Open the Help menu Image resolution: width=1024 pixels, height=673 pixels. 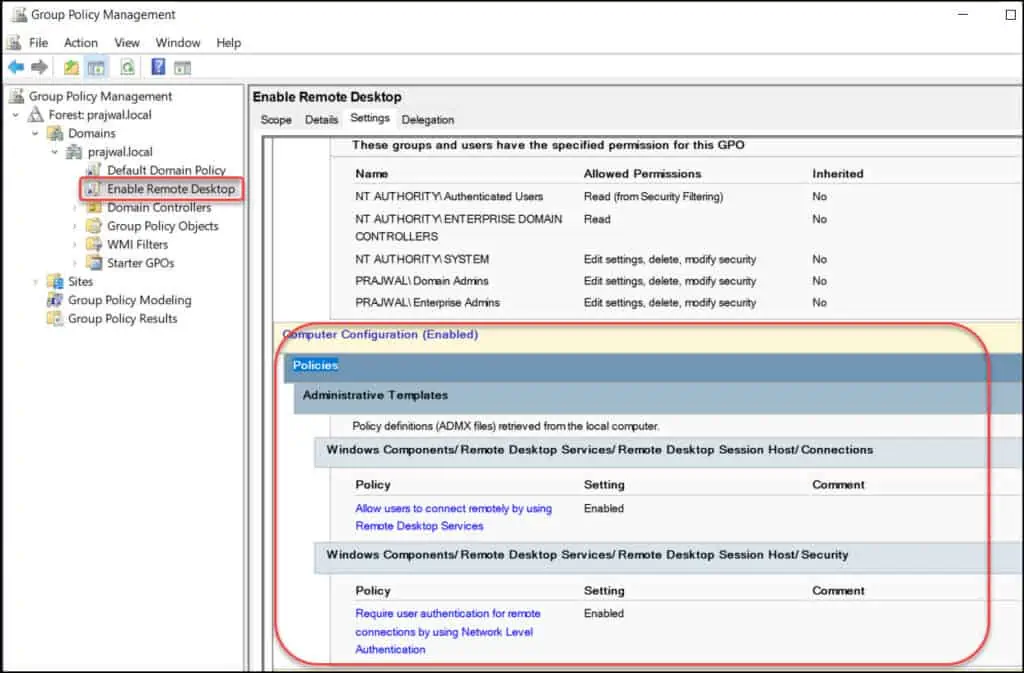click(x=229, y=42)
